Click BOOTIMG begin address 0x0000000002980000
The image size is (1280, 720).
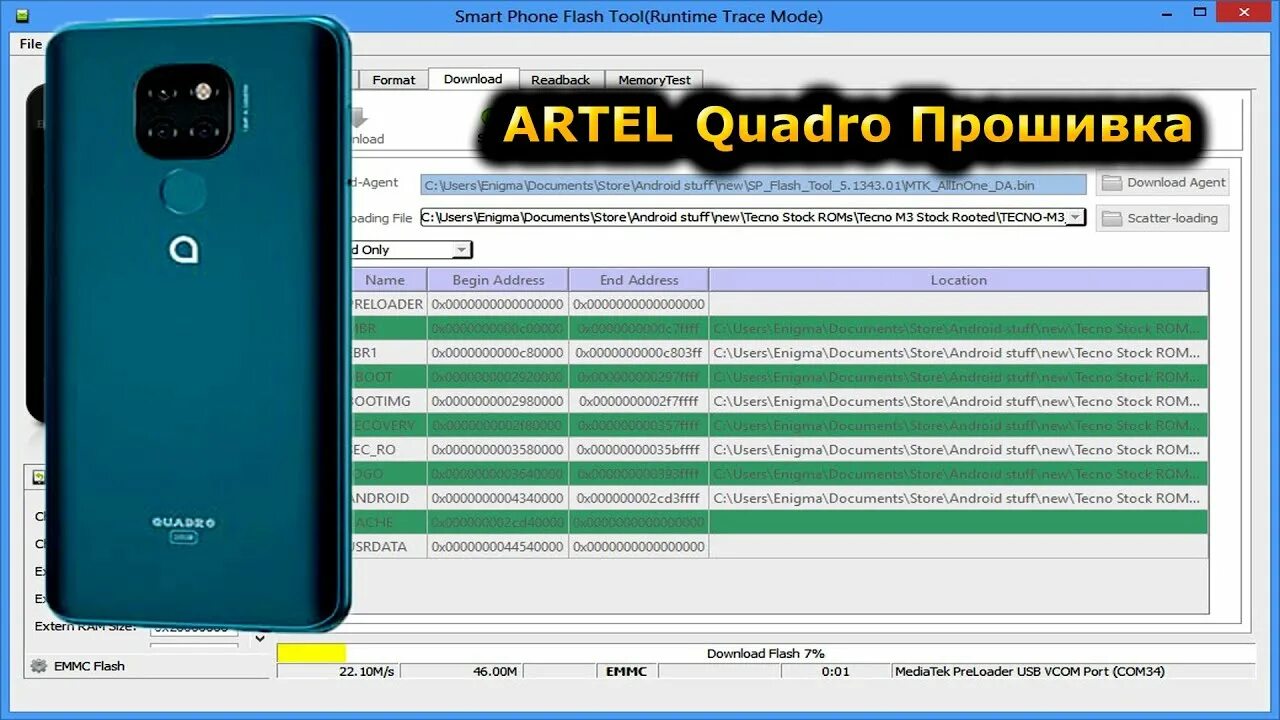coord(498,401)
